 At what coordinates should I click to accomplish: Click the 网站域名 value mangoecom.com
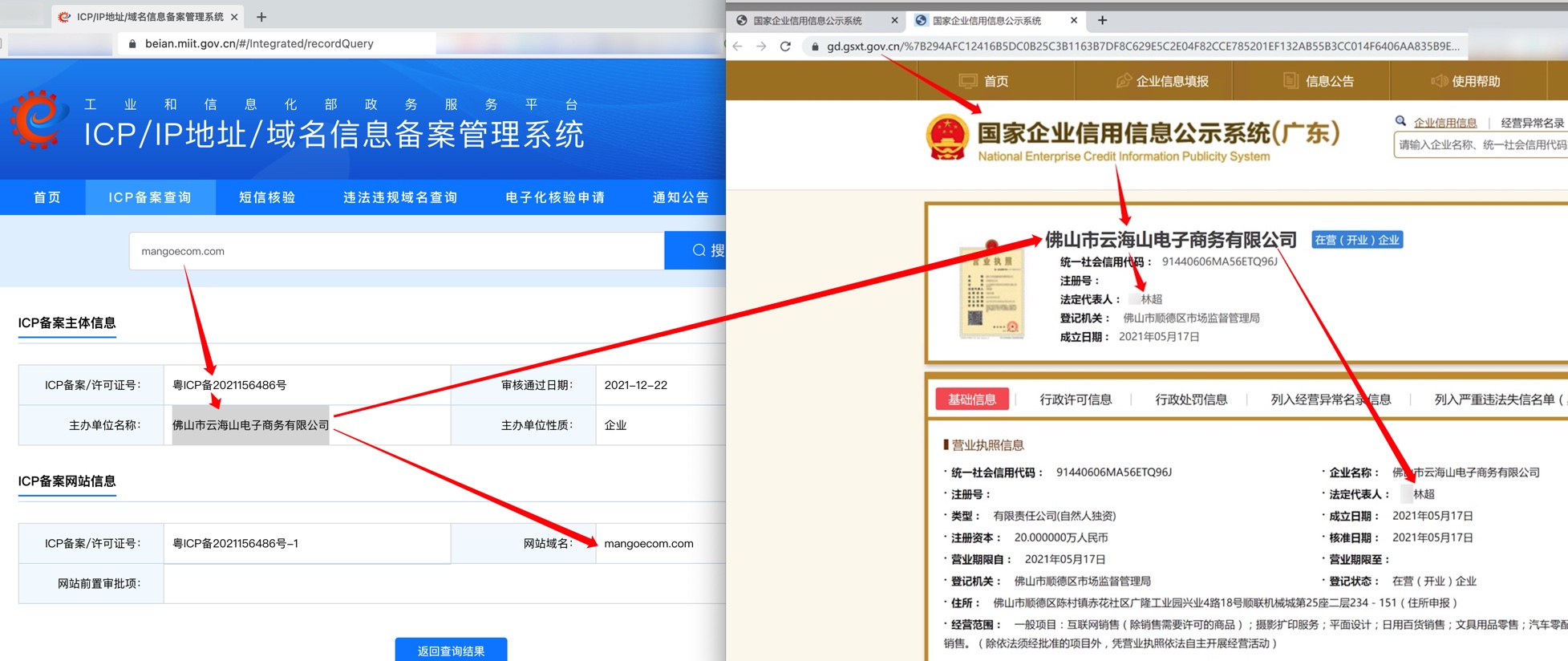649,543
